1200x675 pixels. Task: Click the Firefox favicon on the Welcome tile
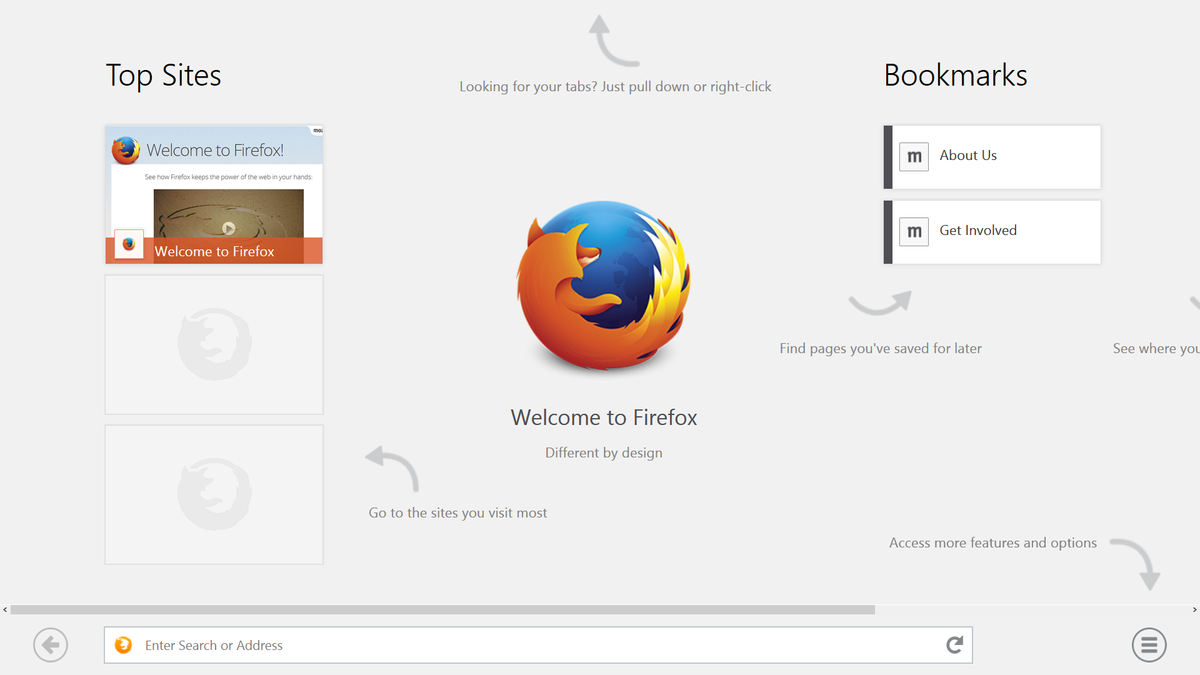[x=128, y=242]
